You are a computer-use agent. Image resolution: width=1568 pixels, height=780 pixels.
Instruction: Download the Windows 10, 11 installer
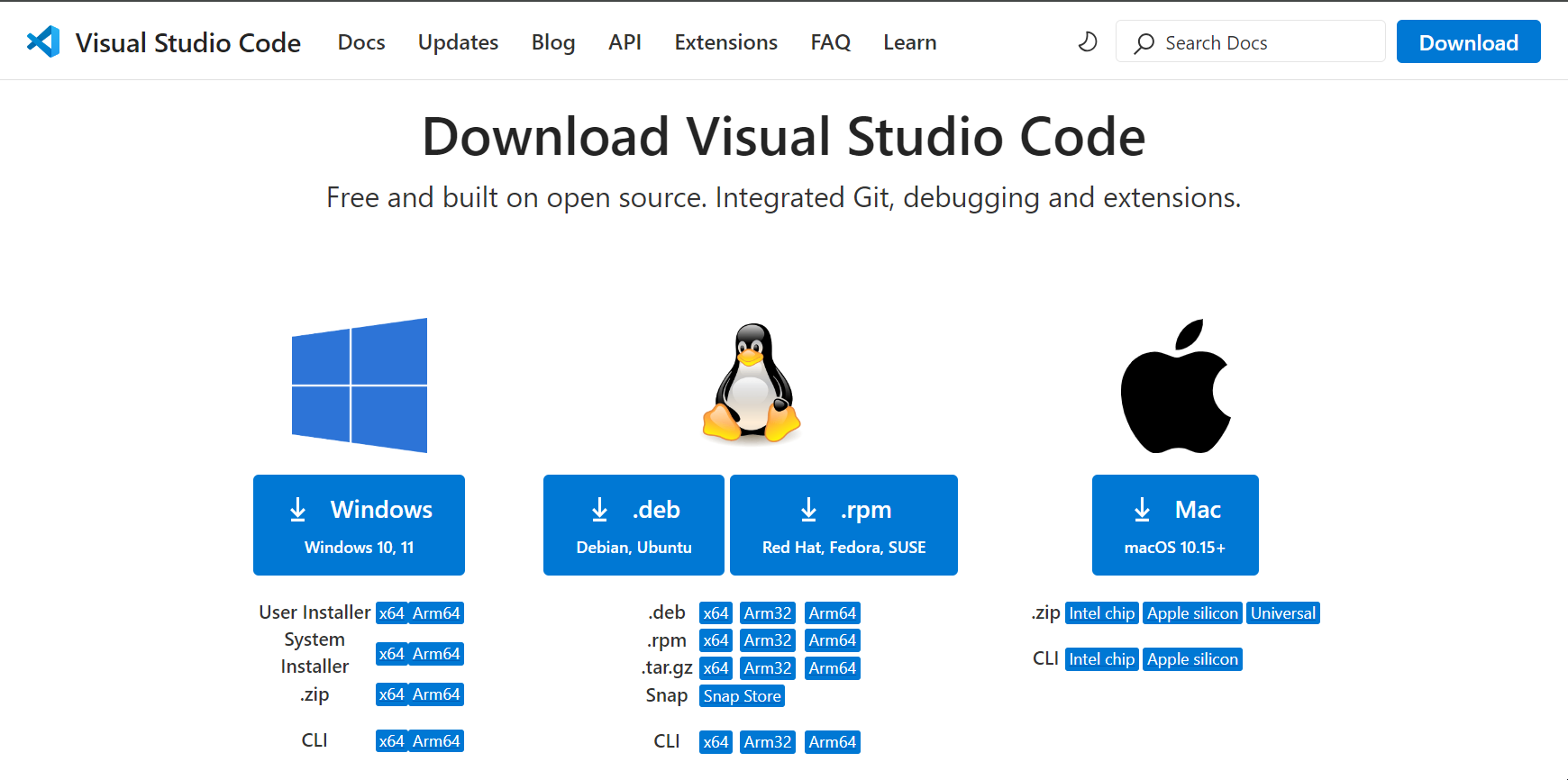359,525
